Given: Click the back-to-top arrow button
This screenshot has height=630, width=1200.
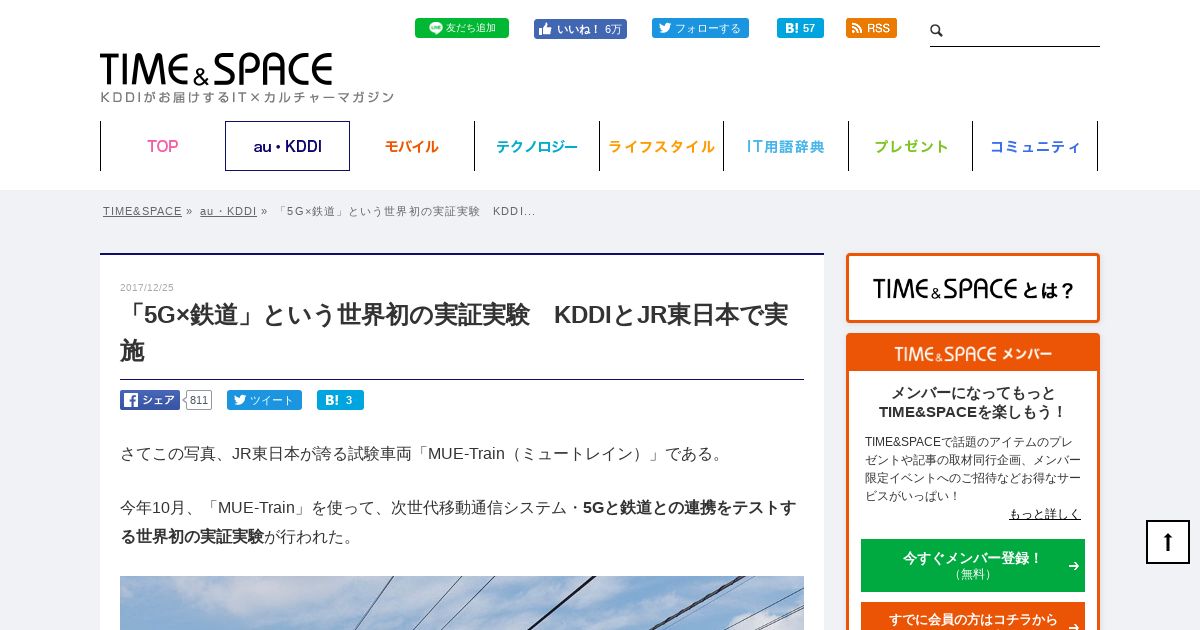Looking at the screenshot, I should click(x=1168, y=542).
